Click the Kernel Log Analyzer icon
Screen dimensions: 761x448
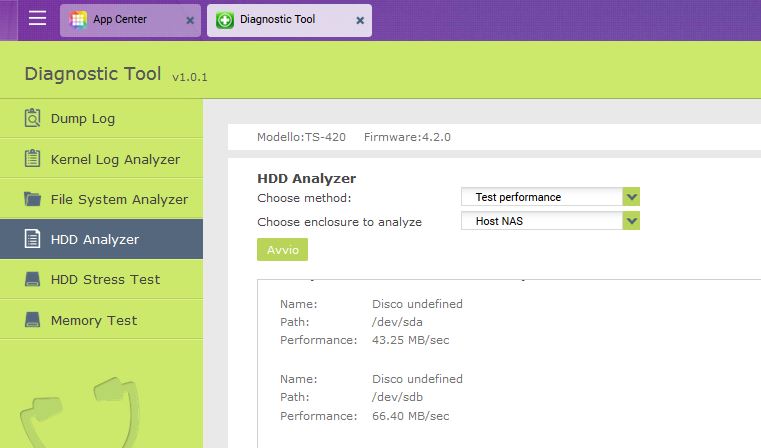click(33, 159)
